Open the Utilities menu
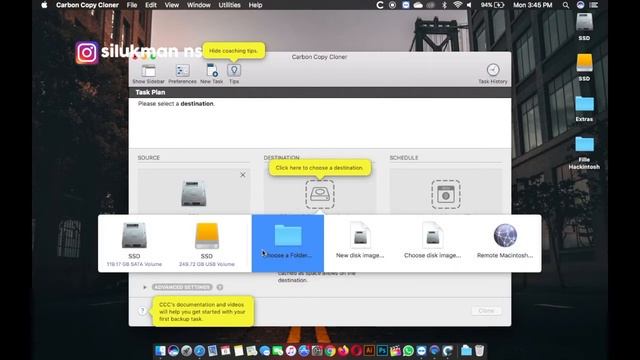Image resolution: width=640 pixels, height=360 pixels. point(229,5)
